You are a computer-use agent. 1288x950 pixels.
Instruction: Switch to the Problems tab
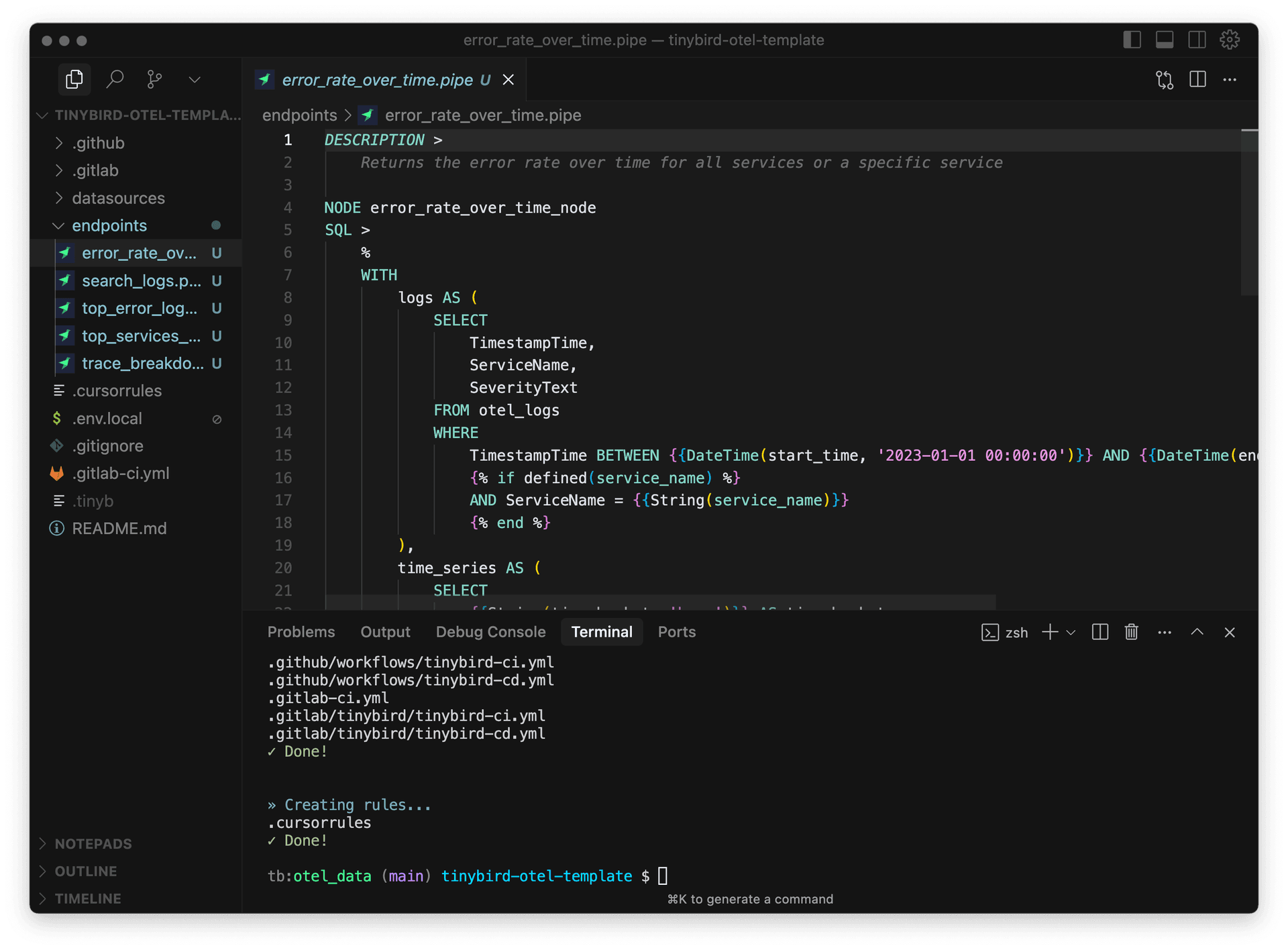[301, 631]
